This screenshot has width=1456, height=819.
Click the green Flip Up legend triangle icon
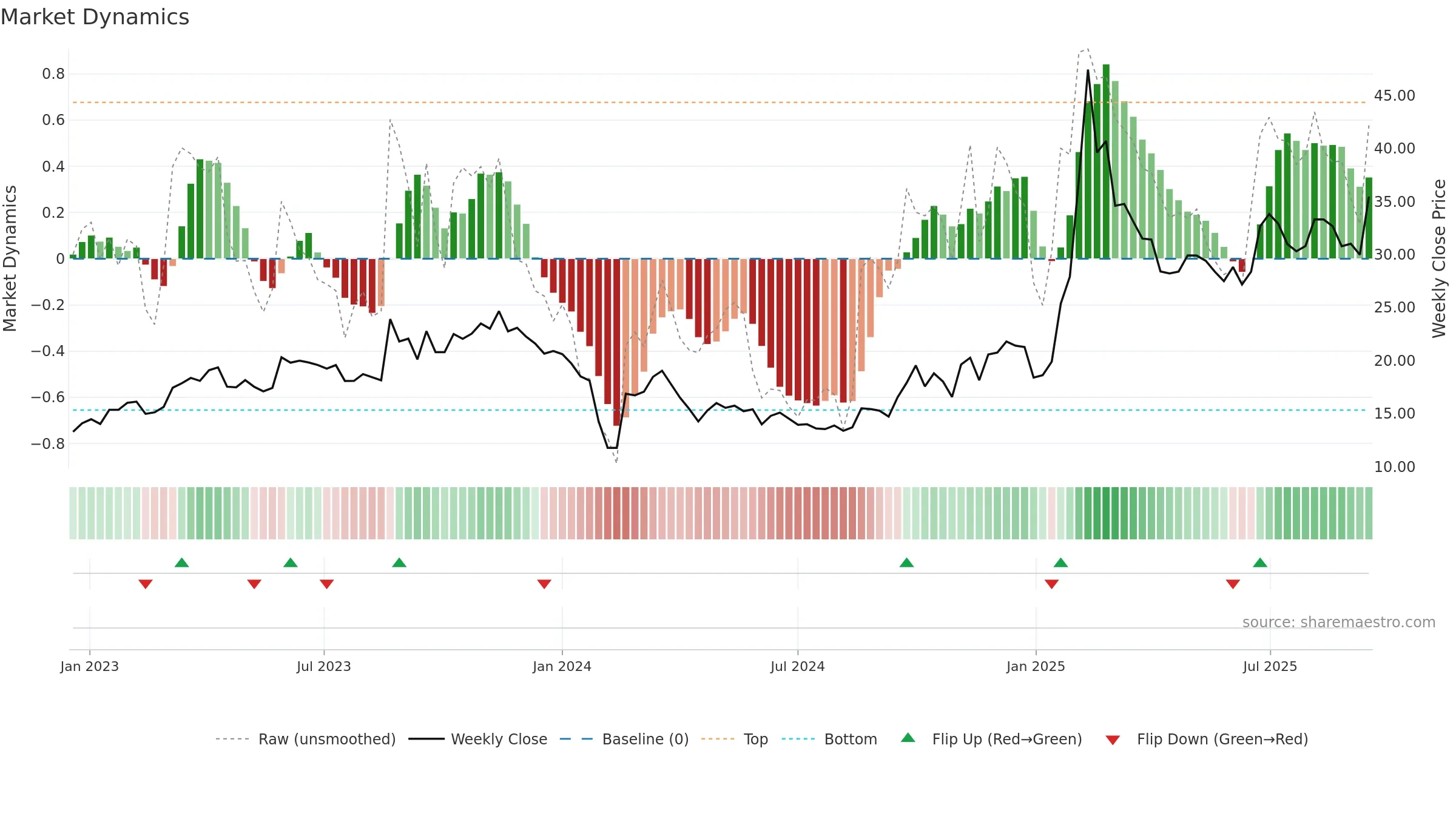(x=908, y=738)
